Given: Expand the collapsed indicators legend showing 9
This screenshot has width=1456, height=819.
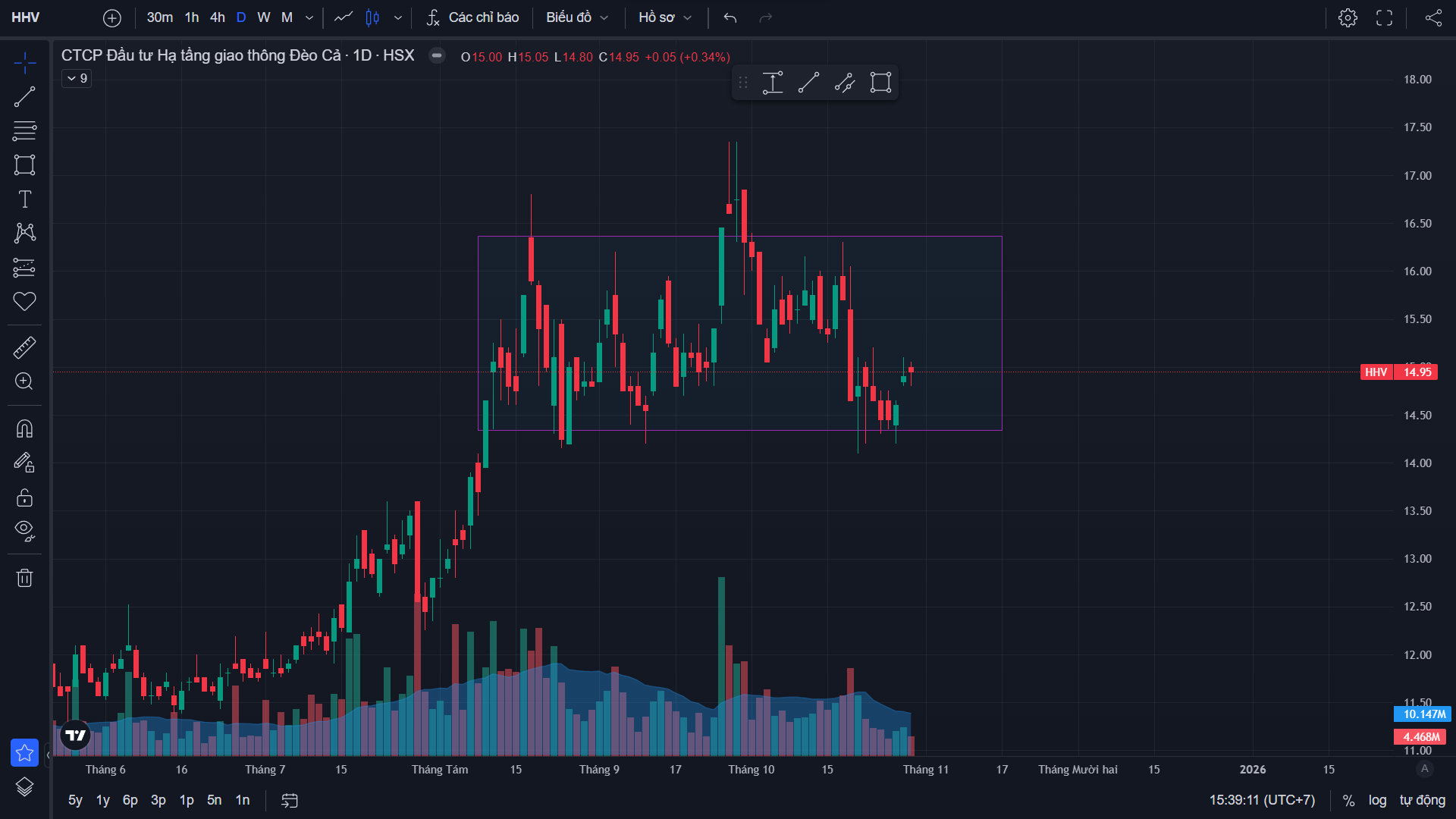Looking at the screenshot, I should [x=77, y=78].
